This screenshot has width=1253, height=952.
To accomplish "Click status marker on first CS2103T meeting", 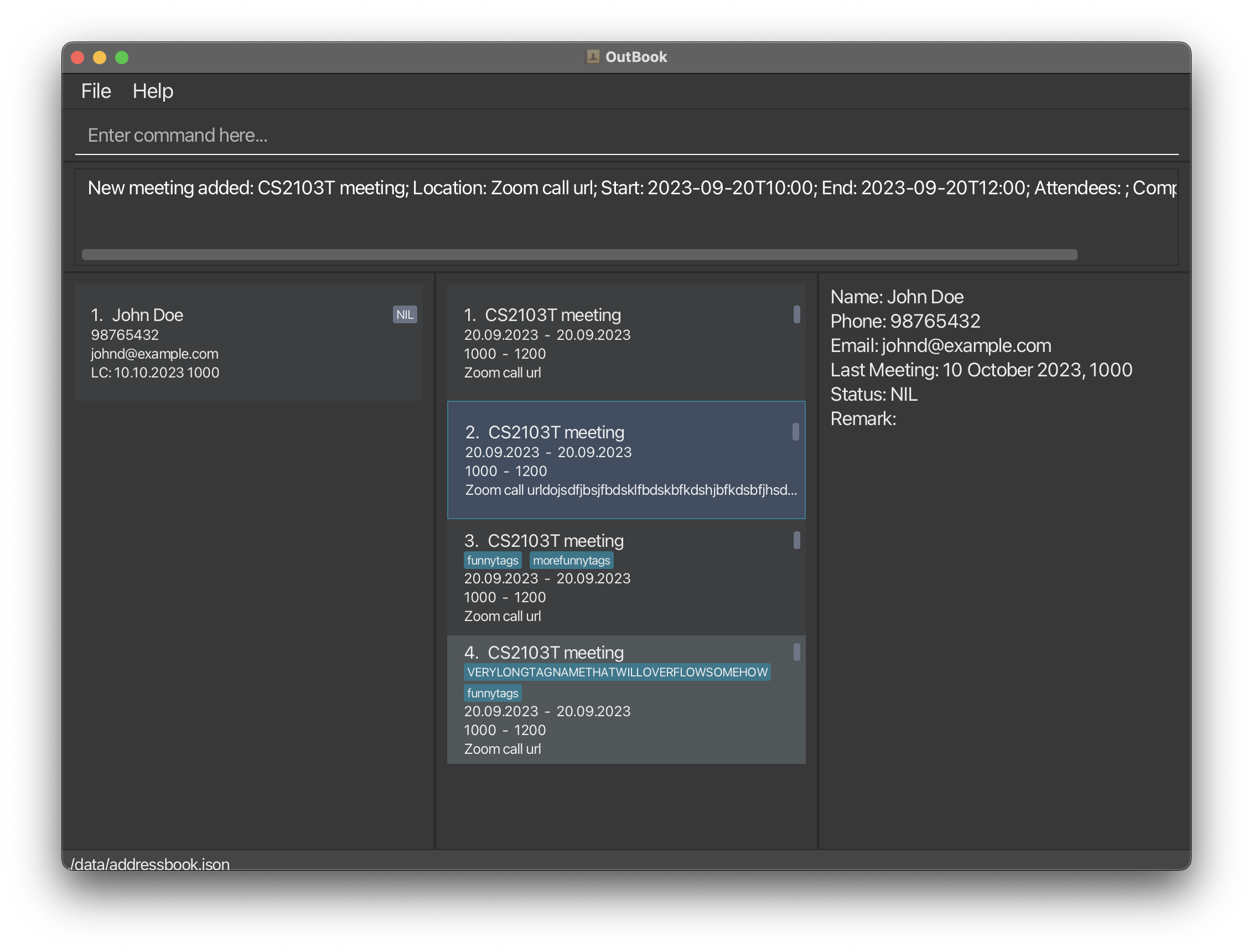I will [796, 314].
